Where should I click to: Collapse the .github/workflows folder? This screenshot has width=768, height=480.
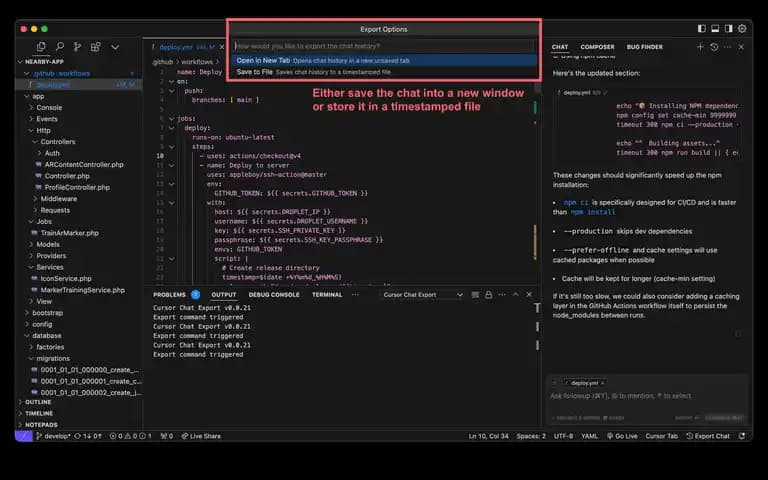(x=62, y=73)
